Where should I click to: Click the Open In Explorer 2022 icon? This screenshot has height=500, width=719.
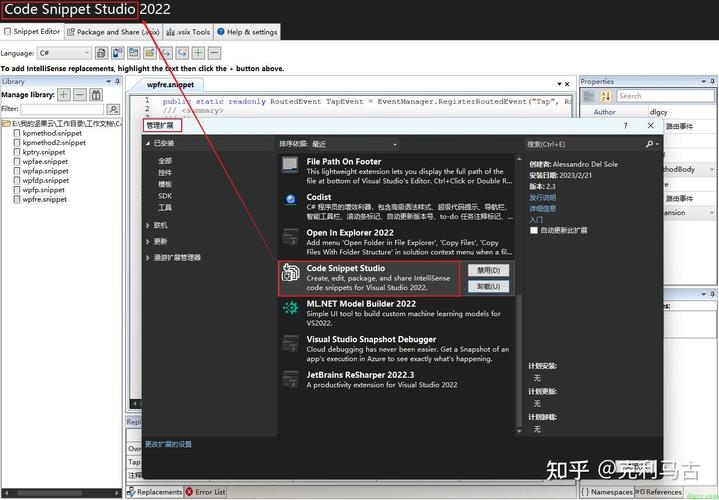(x=290, y=236)
